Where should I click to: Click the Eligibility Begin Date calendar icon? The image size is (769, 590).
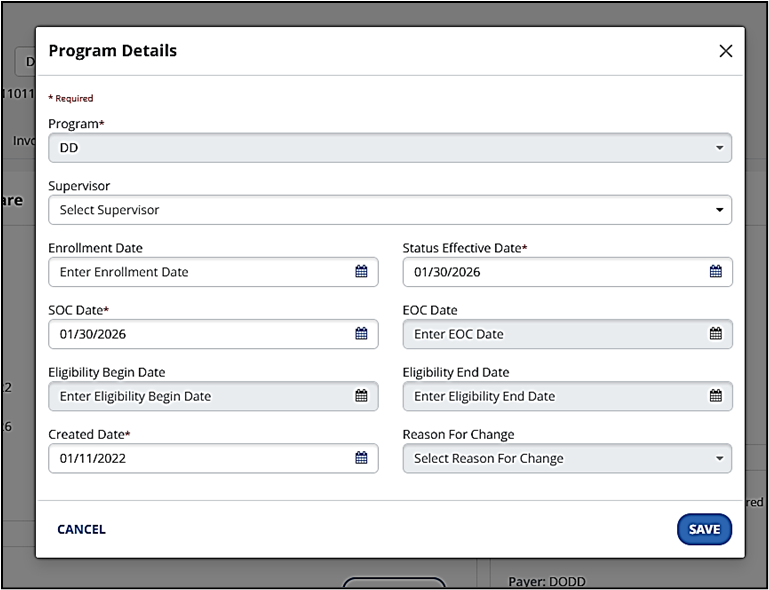point(361,396)
